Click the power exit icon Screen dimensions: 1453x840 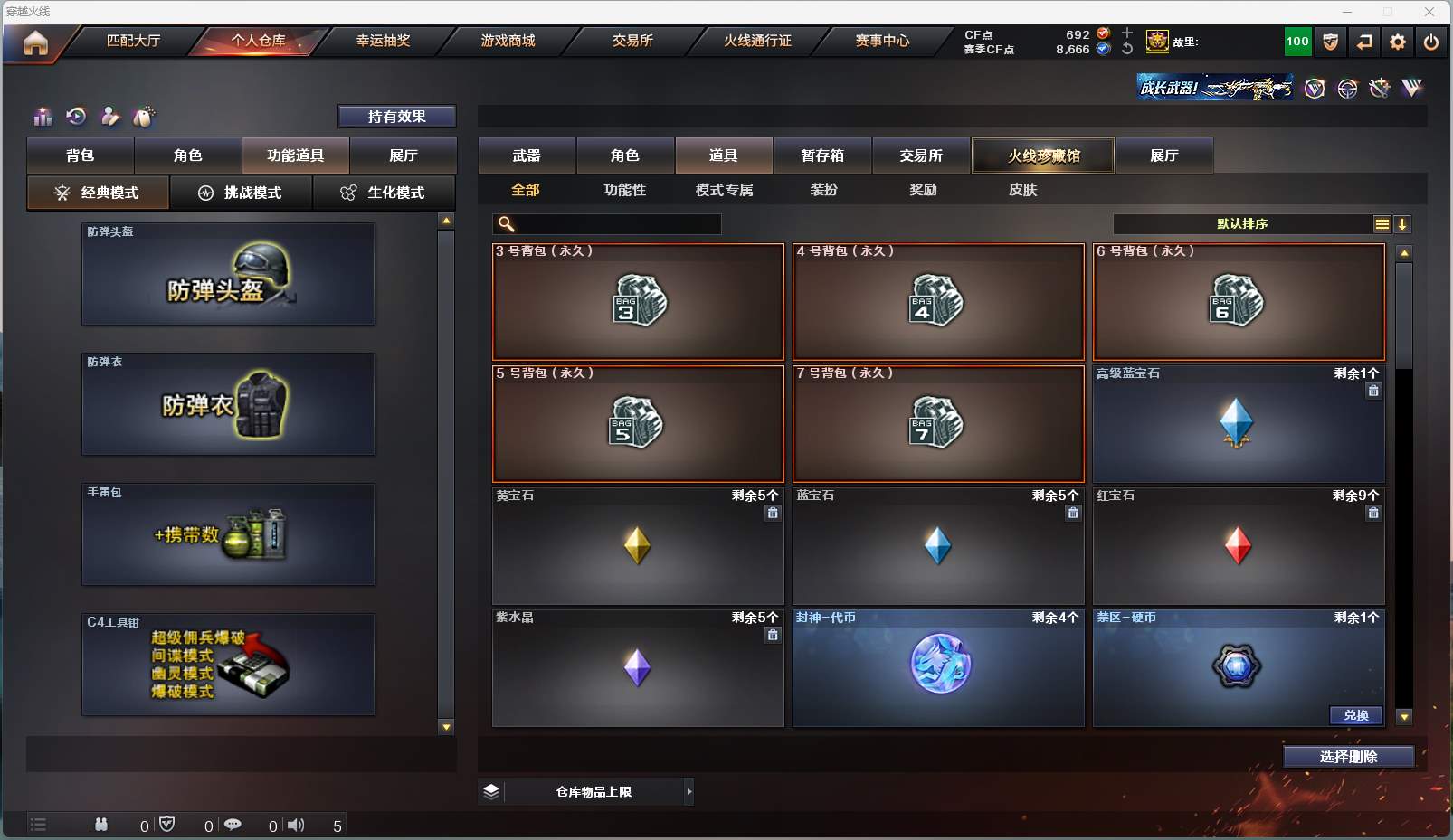pos(1431,42)
